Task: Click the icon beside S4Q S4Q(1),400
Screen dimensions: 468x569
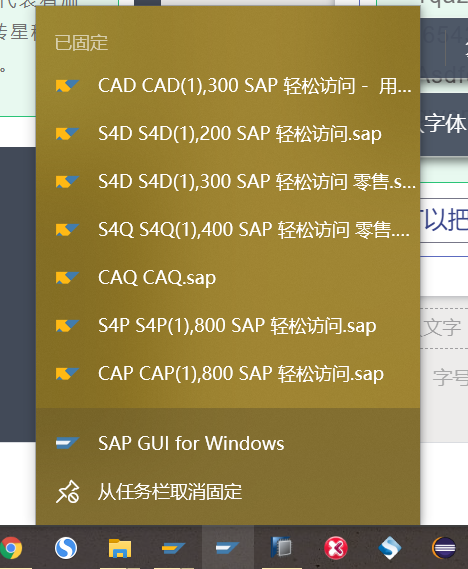Action: point(67,229)
